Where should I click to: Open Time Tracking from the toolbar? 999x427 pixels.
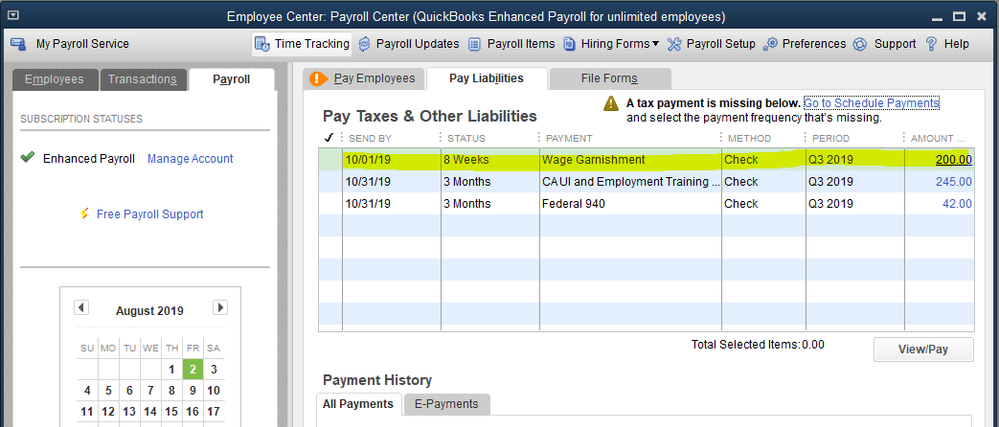tap(302, 44)
